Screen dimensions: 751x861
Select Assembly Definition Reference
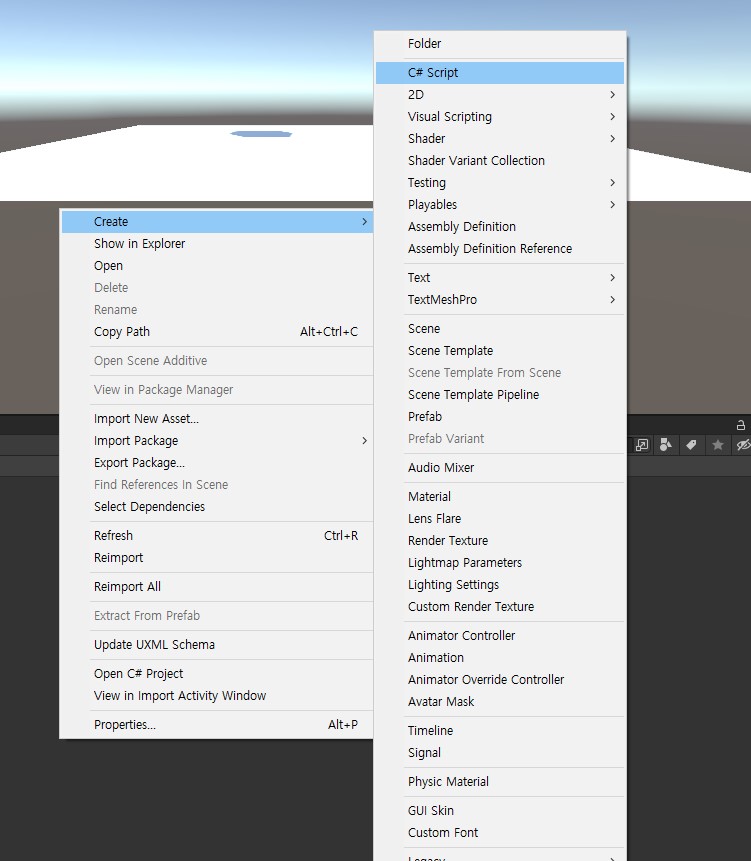(x=500, y=249)
